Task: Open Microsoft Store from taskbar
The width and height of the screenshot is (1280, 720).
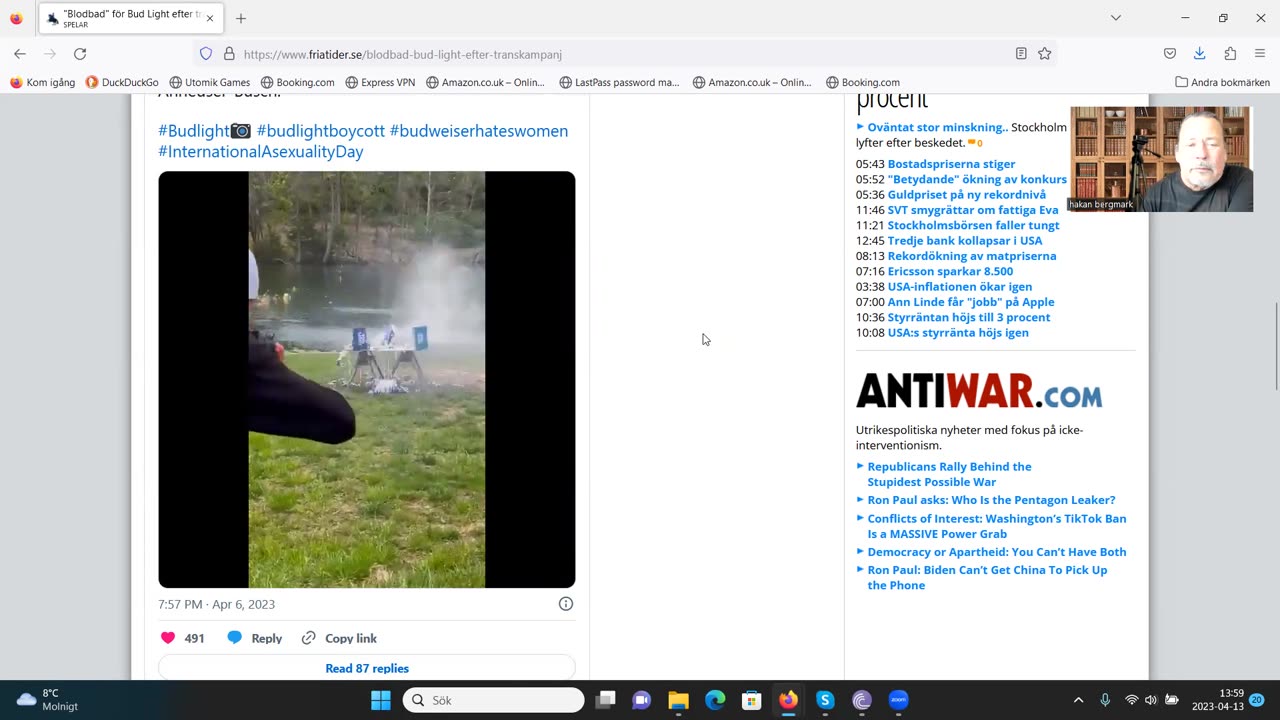Action: click(x=752, y=700)
